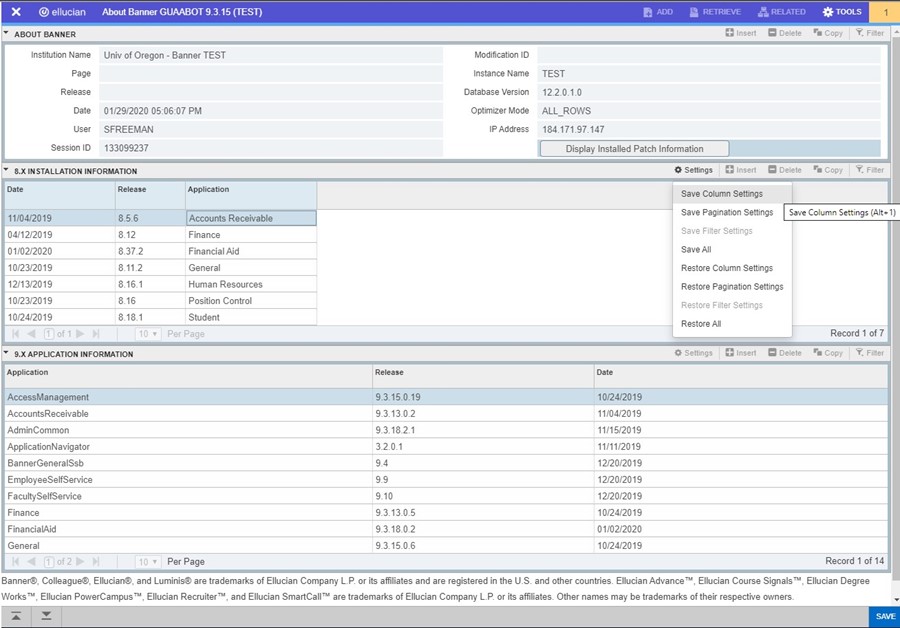Select the Accounts Receivable cell

coord(251,218)
